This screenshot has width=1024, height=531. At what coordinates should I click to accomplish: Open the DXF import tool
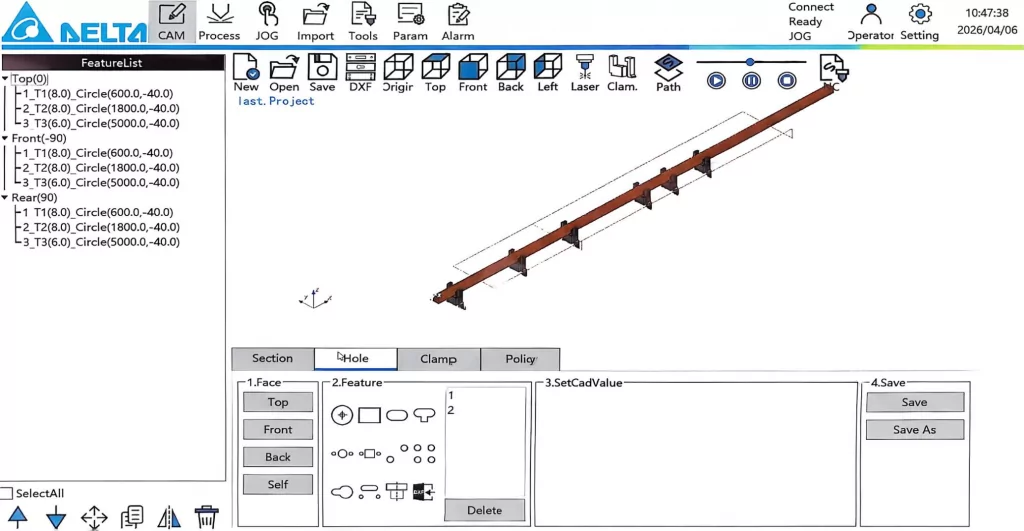pyautogui.click(x=360, y=73)
